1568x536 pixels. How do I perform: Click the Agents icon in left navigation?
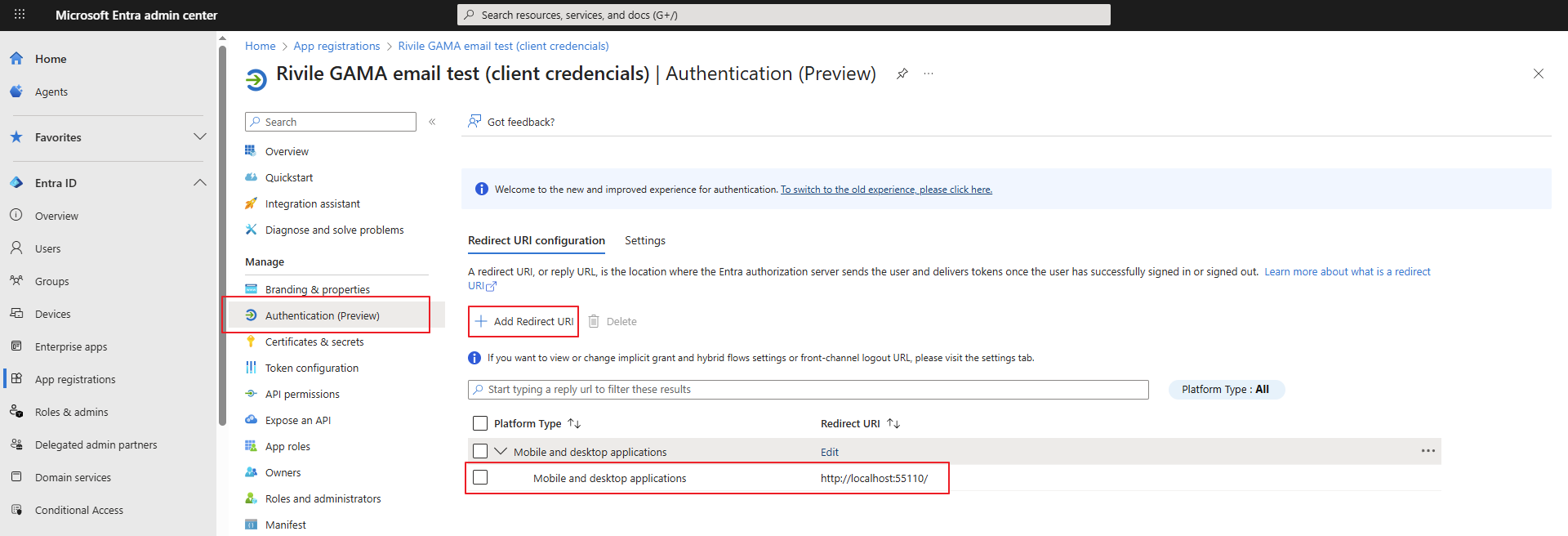[x=16, y=92]
